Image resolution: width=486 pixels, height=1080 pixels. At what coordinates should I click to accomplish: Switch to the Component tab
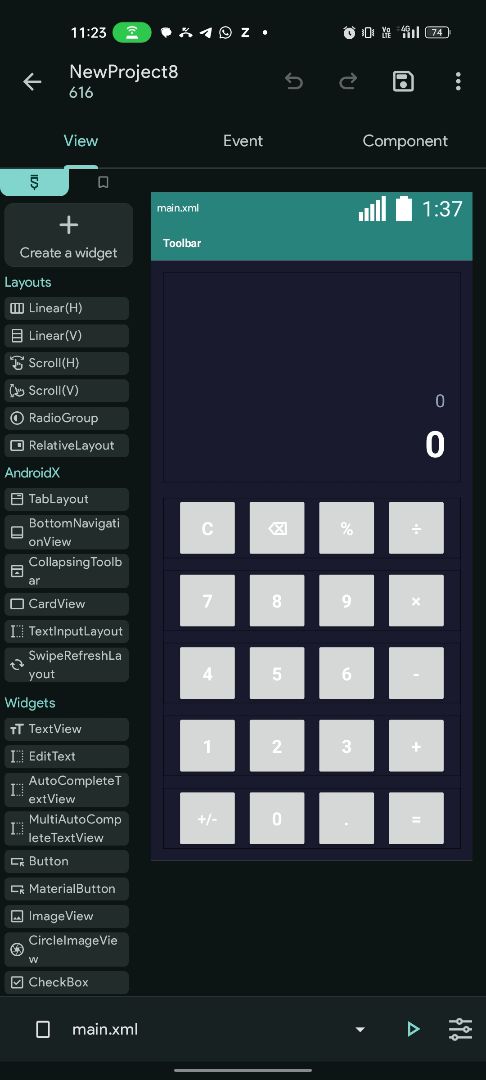point(405,141)
